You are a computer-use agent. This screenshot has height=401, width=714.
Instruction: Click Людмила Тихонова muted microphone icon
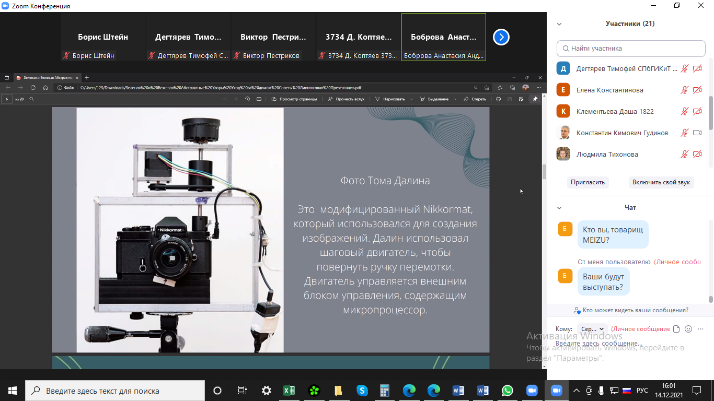tap(684, 154)
